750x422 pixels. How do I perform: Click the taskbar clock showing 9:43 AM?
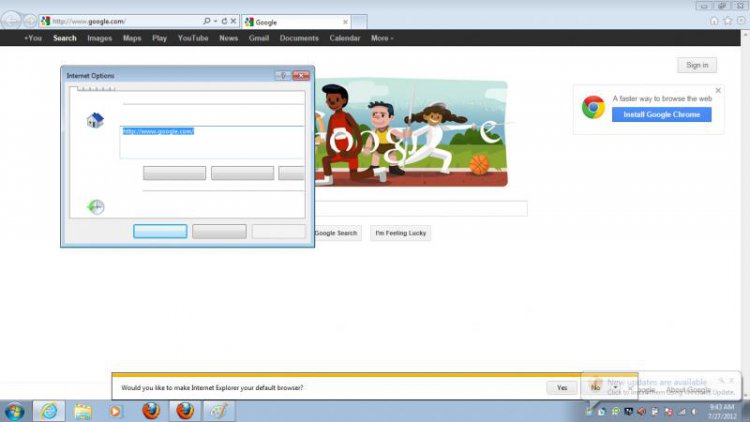point(722,411)
